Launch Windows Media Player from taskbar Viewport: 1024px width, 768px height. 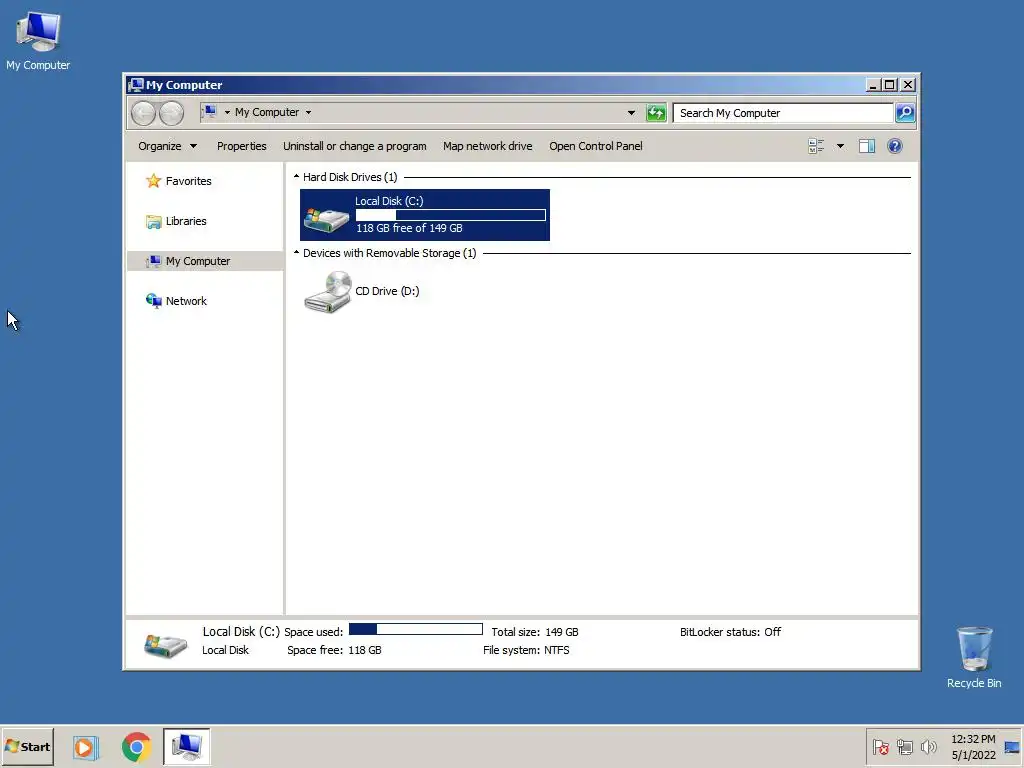coord(85,746)
